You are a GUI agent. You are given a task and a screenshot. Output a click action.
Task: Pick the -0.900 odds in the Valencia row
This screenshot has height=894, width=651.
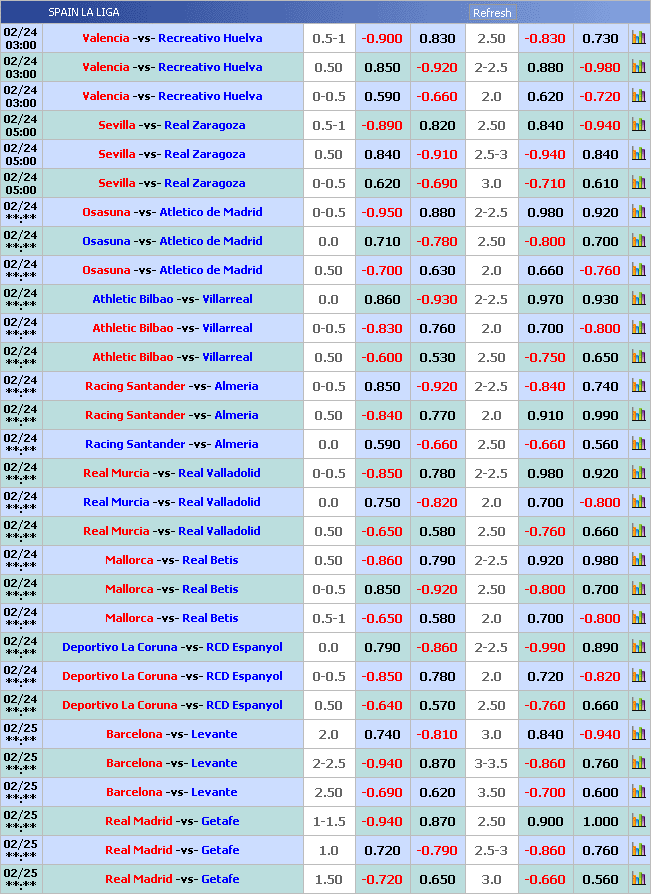[x=382, y=38]
